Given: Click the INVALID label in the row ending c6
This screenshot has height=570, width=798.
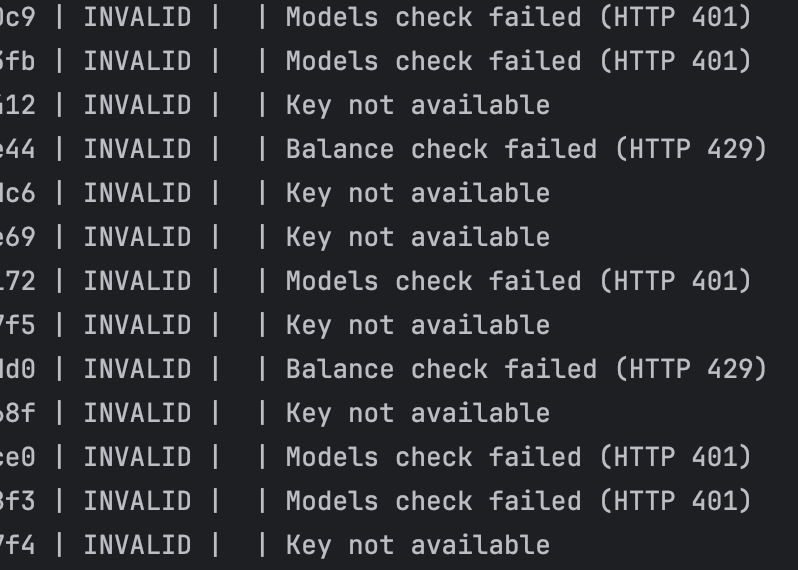Looking at the screenshot, I should pos(137,193).
